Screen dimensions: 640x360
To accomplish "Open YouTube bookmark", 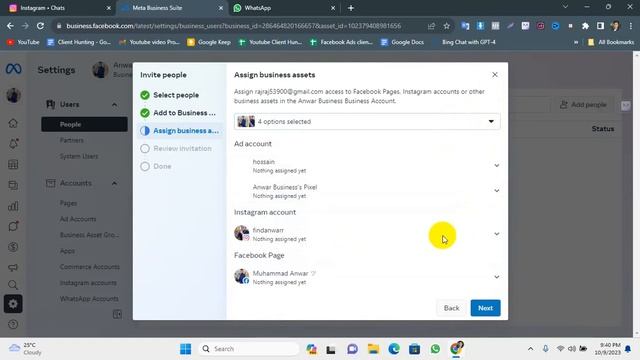I will [x=23, y=42].
